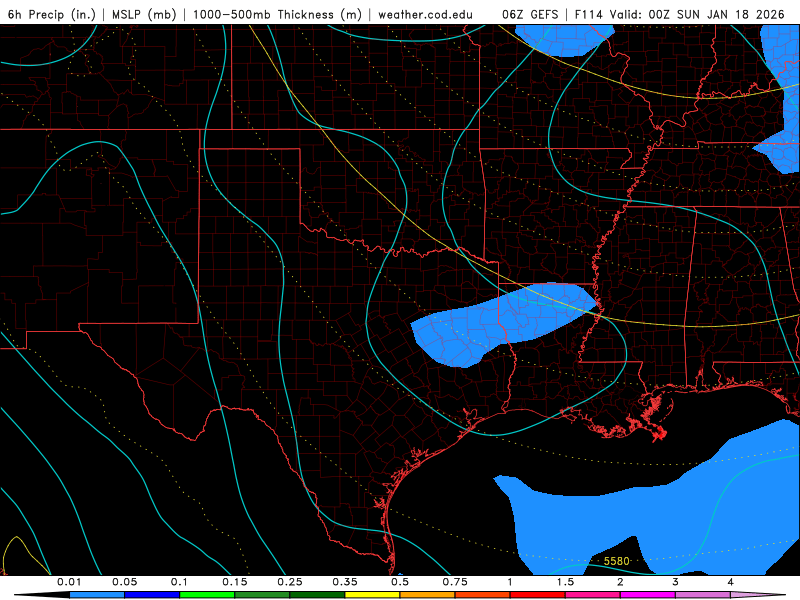Image resolution: width=800 pixels, height=600 pixels.
Task: Click the 'MSLP (mb)' header label
Action: [144, 14]
